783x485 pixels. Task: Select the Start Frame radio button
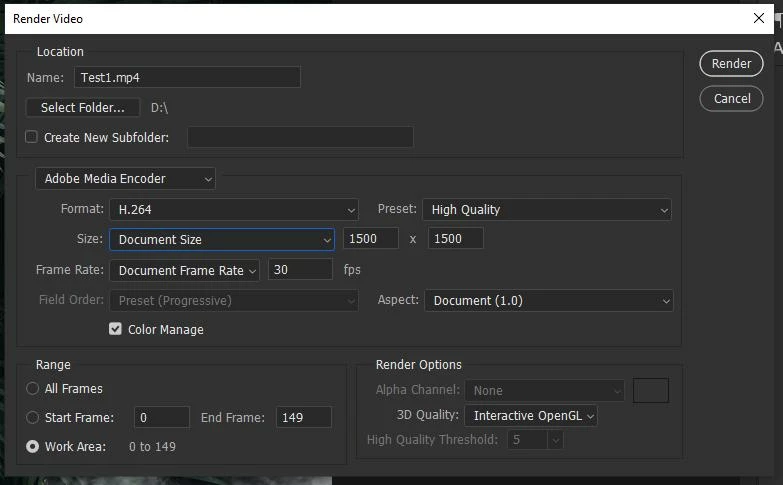pos(32,417)
